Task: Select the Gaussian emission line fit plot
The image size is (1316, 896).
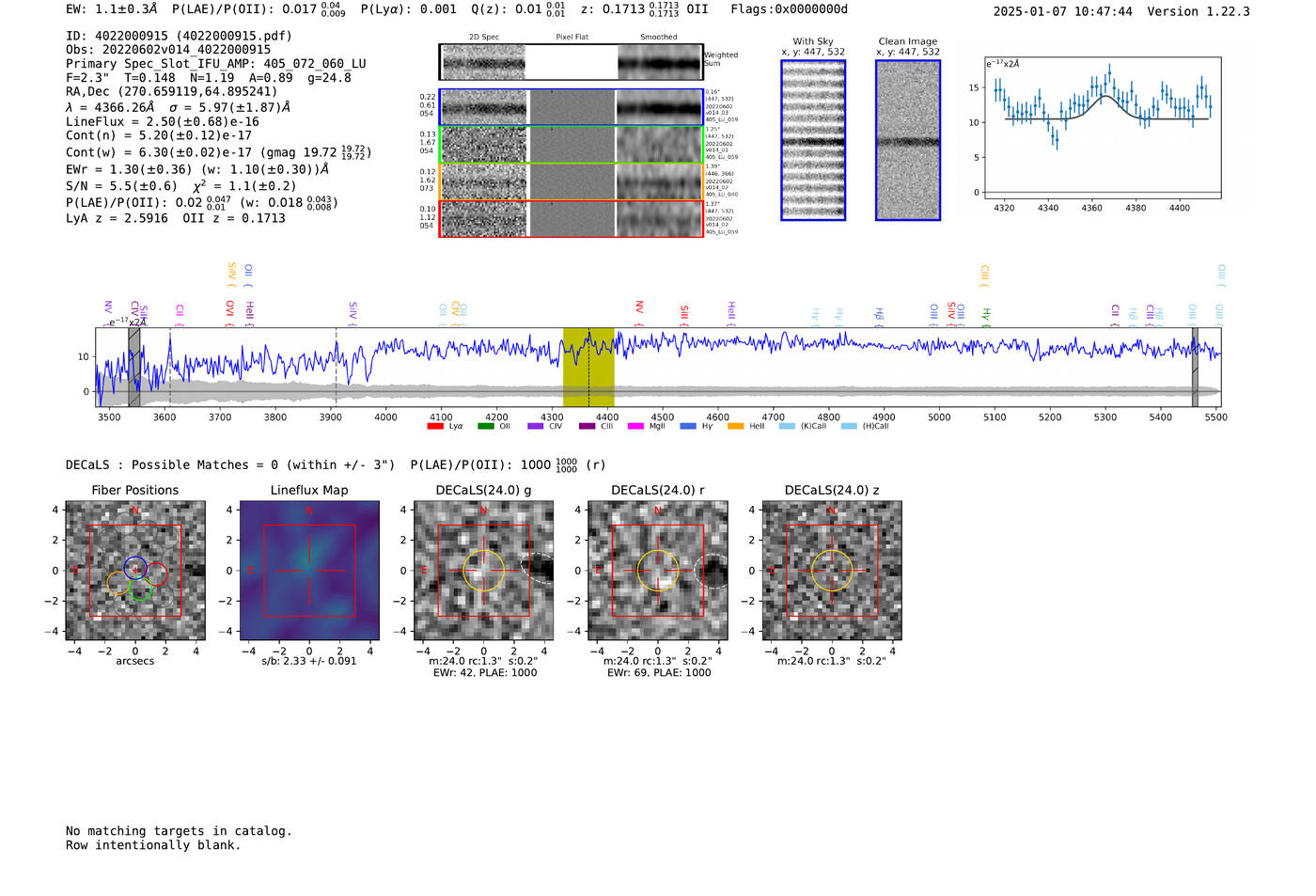Action: (1103, 128)
